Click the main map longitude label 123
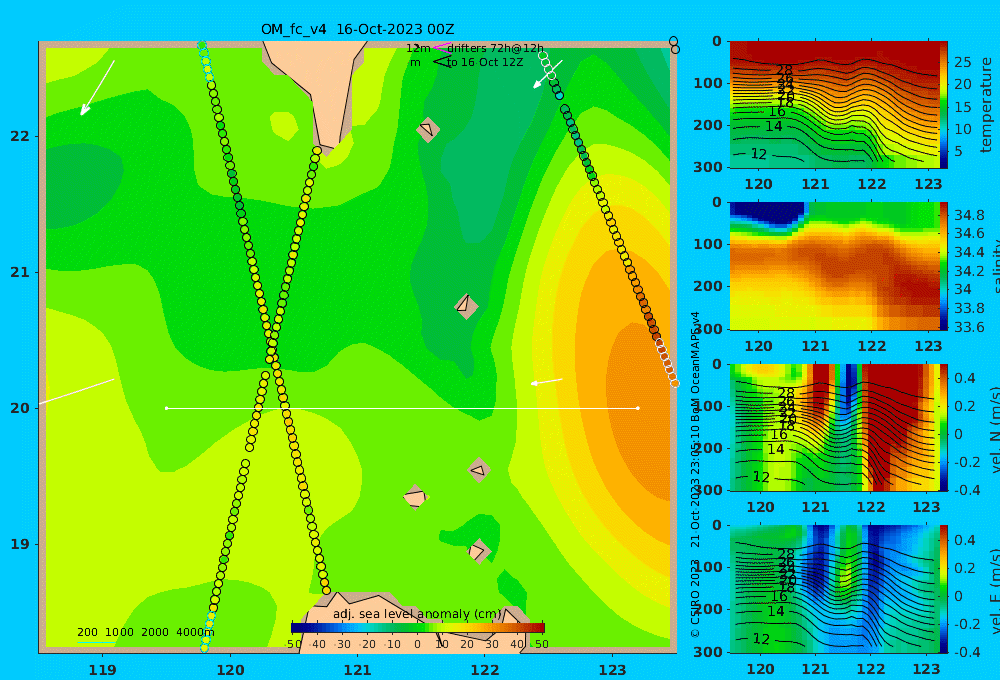Image resolution: width=1000 pixels, height=680 pixels. [613, 670]
